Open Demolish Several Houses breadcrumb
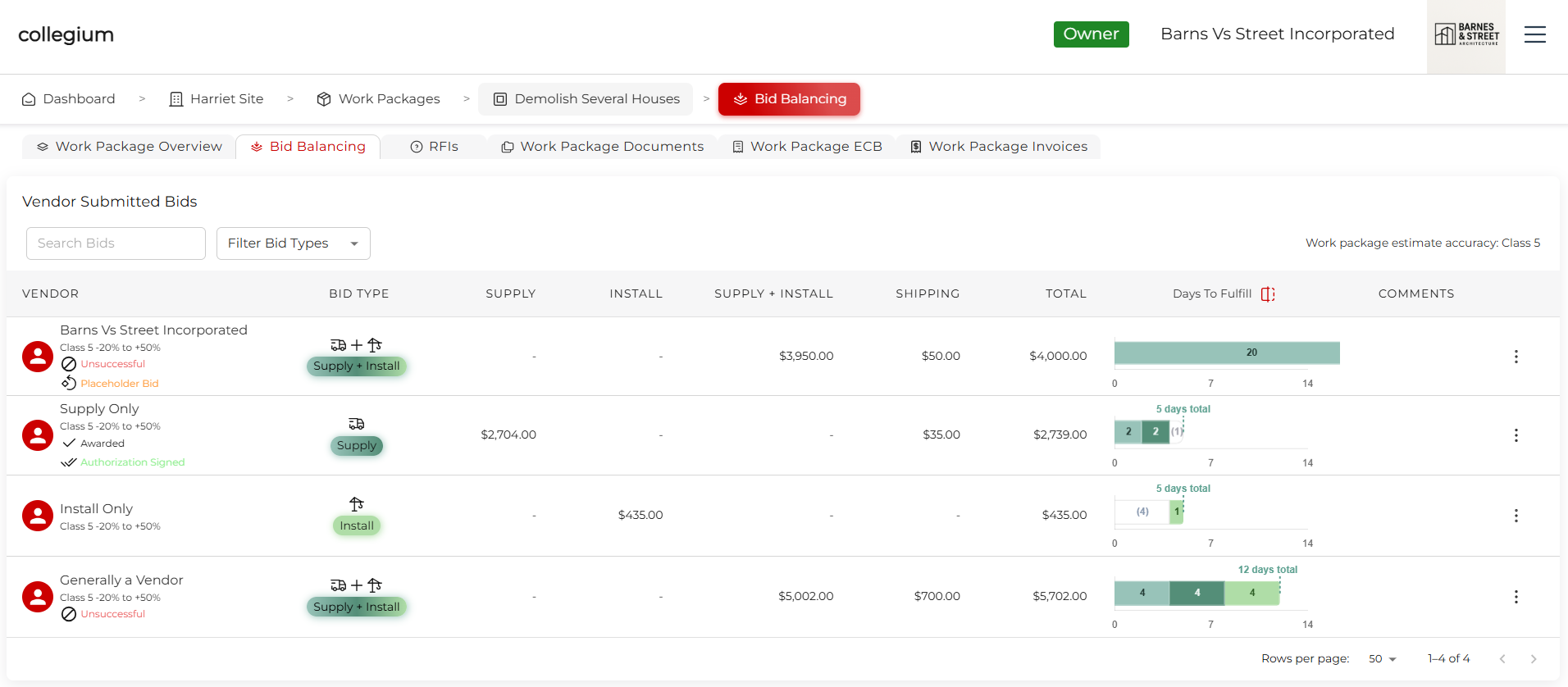 pyautogui.click(x=586, y=99)
